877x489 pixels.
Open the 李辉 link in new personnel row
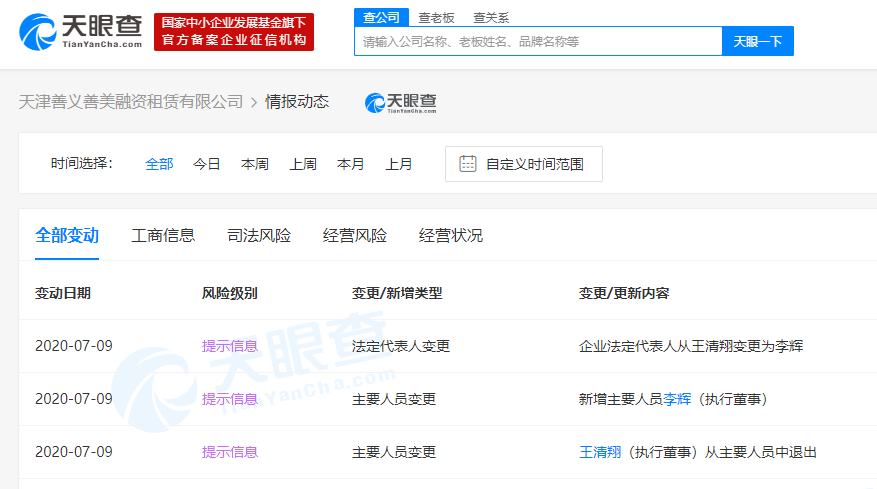tap(678, 399)
